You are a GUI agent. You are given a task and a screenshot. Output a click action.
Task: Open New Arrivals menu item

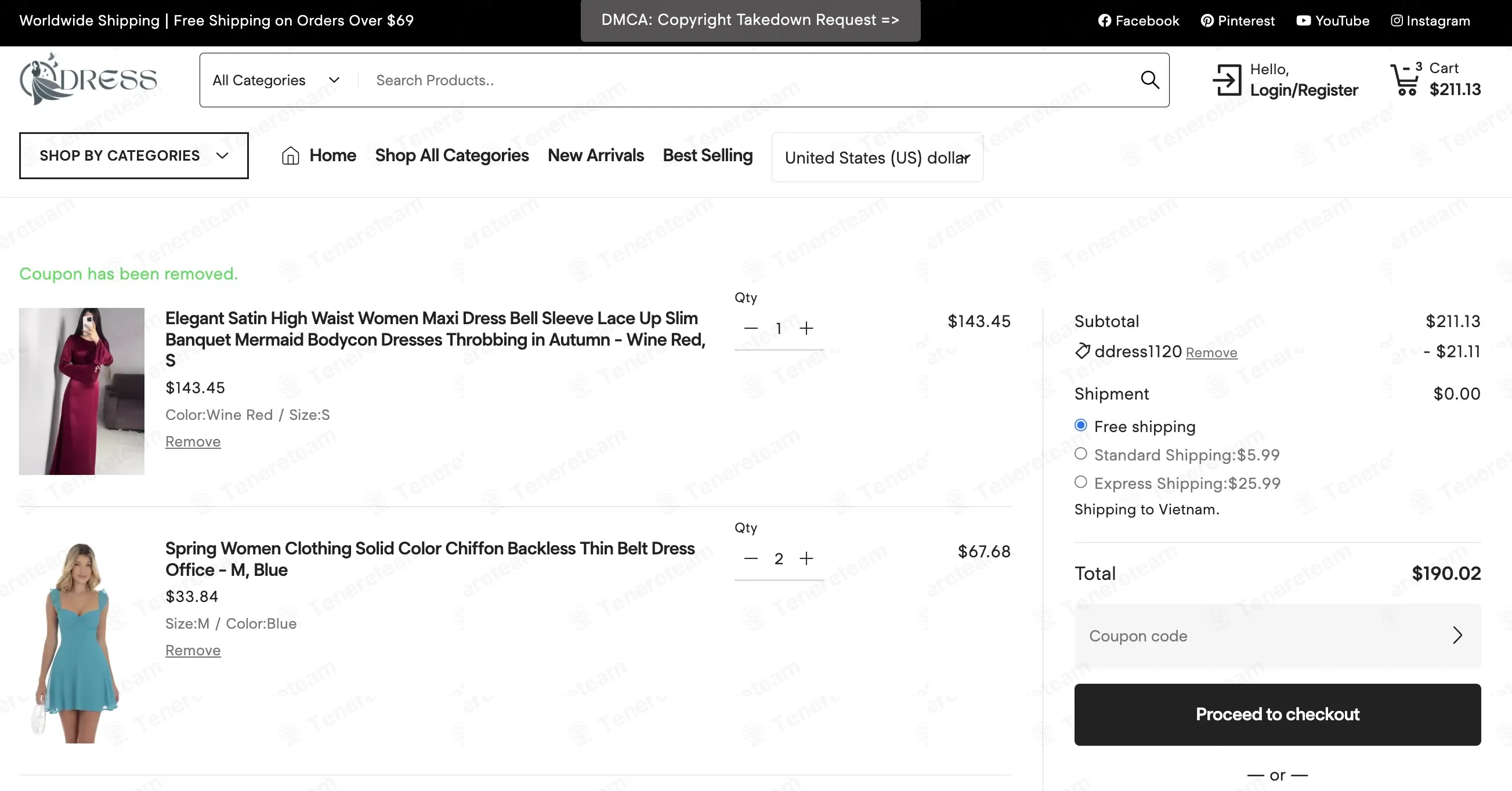coord(595,155)
